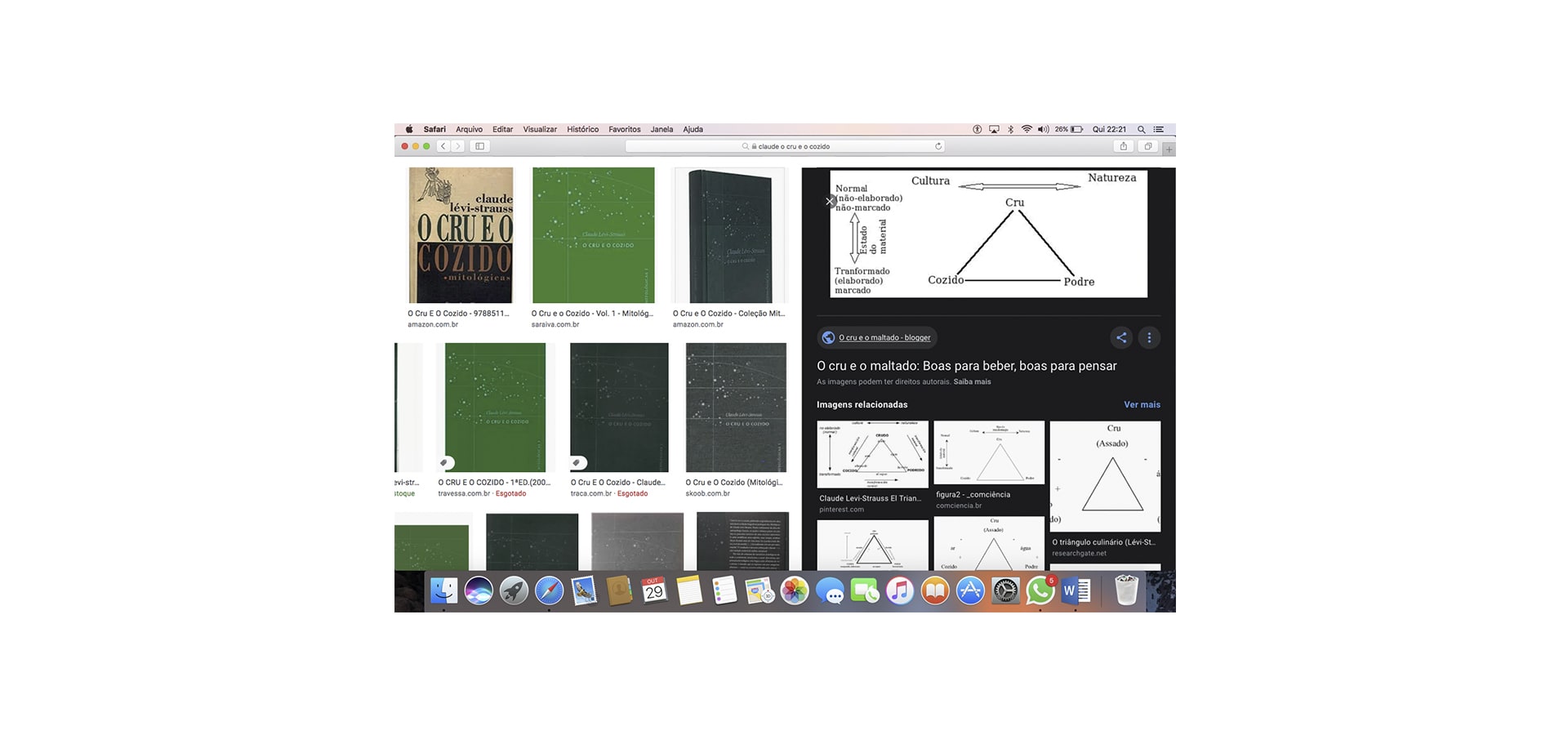Open the Visualizar menu
The height and width of the screenshot is (735, 1568).
pyautogui.click(x=540, y=129)
